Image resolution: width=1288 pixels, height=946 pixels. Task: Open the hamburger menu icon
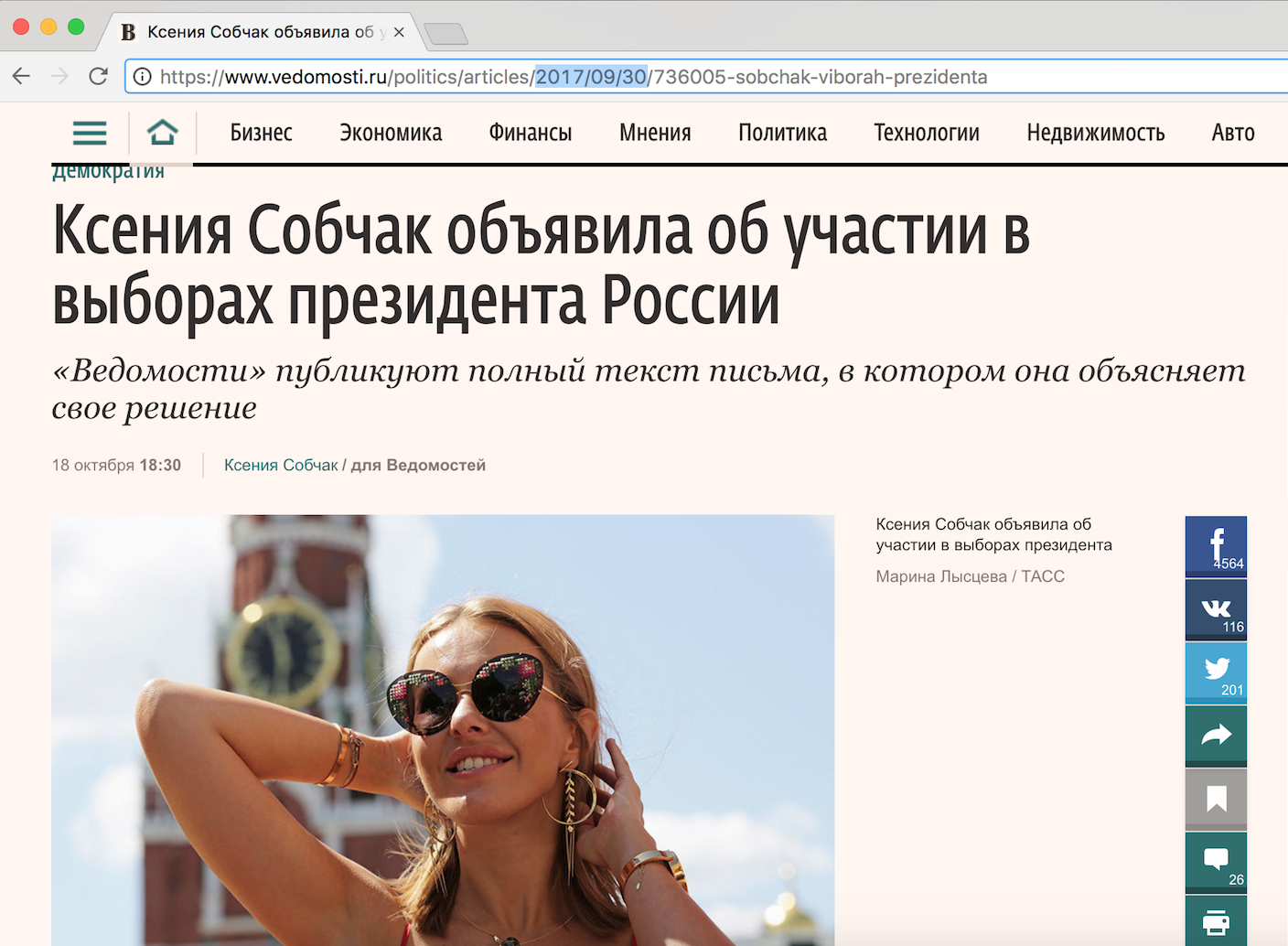click(x=90, y=134)
